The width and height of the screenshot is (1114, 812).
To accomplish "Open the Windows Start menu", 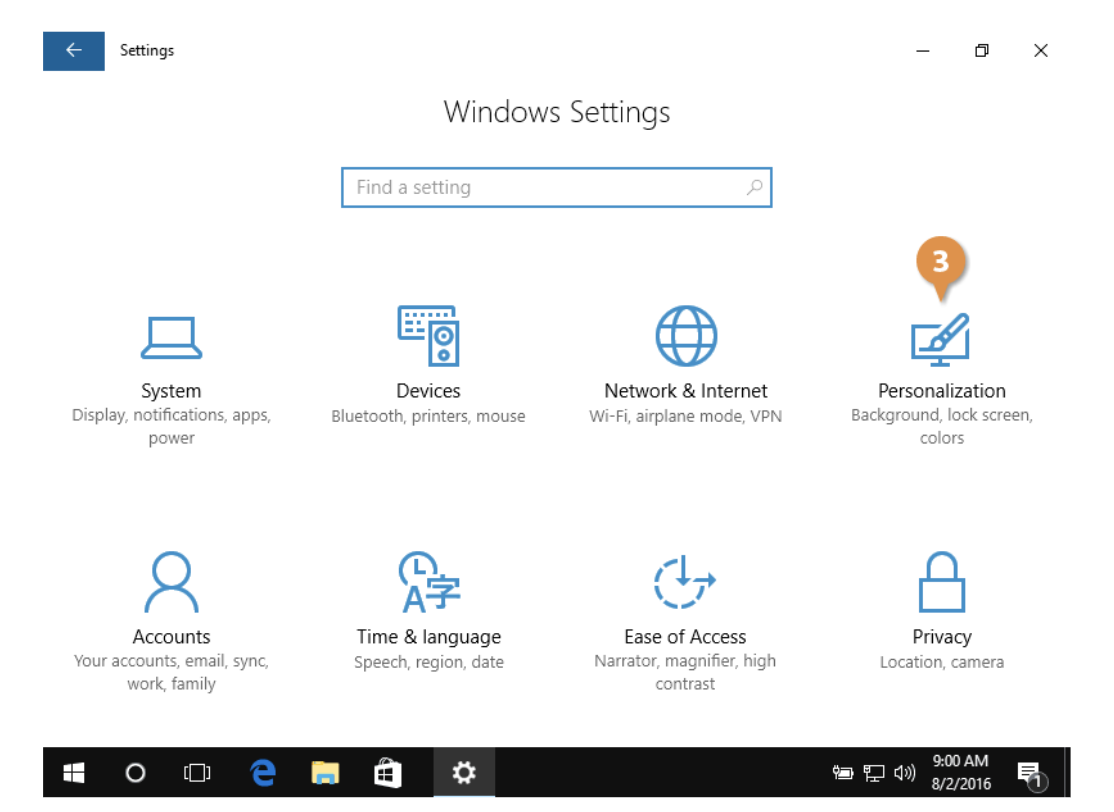I will point(74,773).
